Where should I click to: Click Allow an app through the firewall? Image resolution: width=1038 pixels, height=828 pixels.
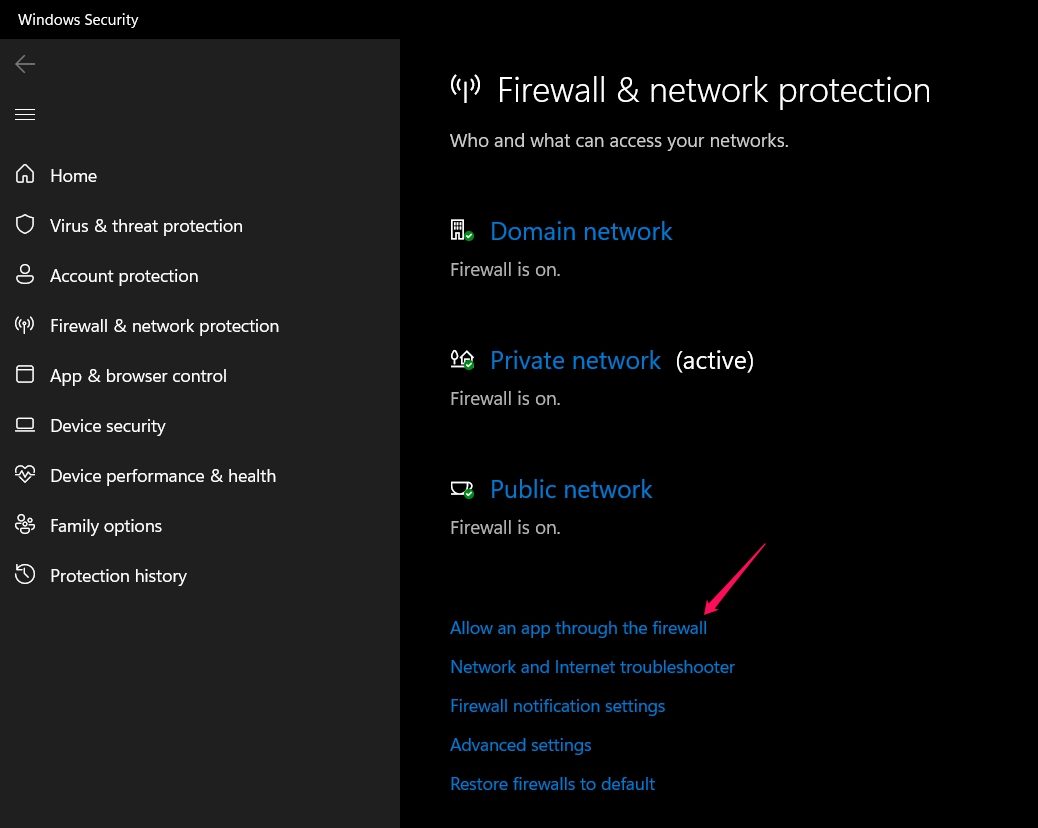(578, 628)
